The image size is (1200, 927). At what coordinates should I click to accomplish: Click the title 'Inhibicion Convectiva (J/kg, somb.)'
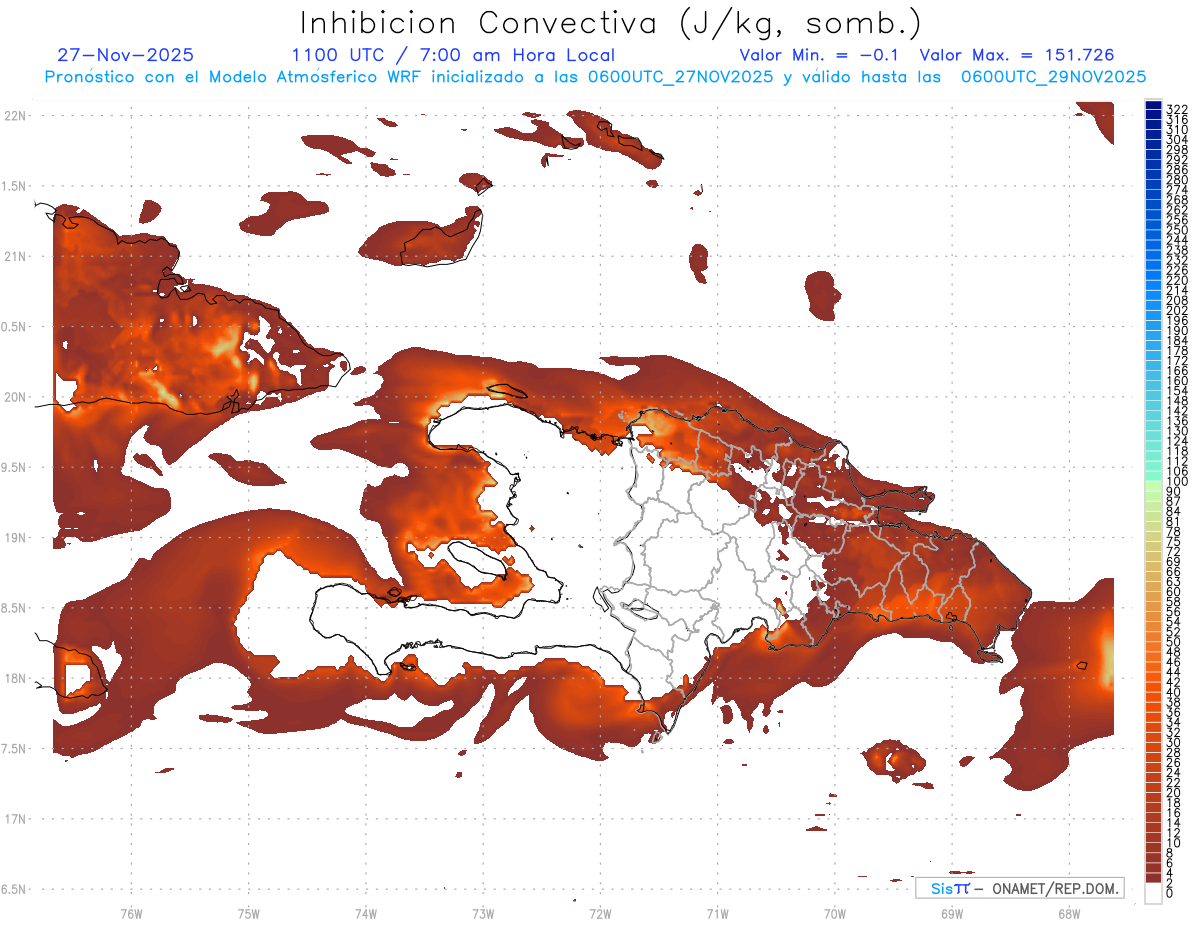[611, 22]
